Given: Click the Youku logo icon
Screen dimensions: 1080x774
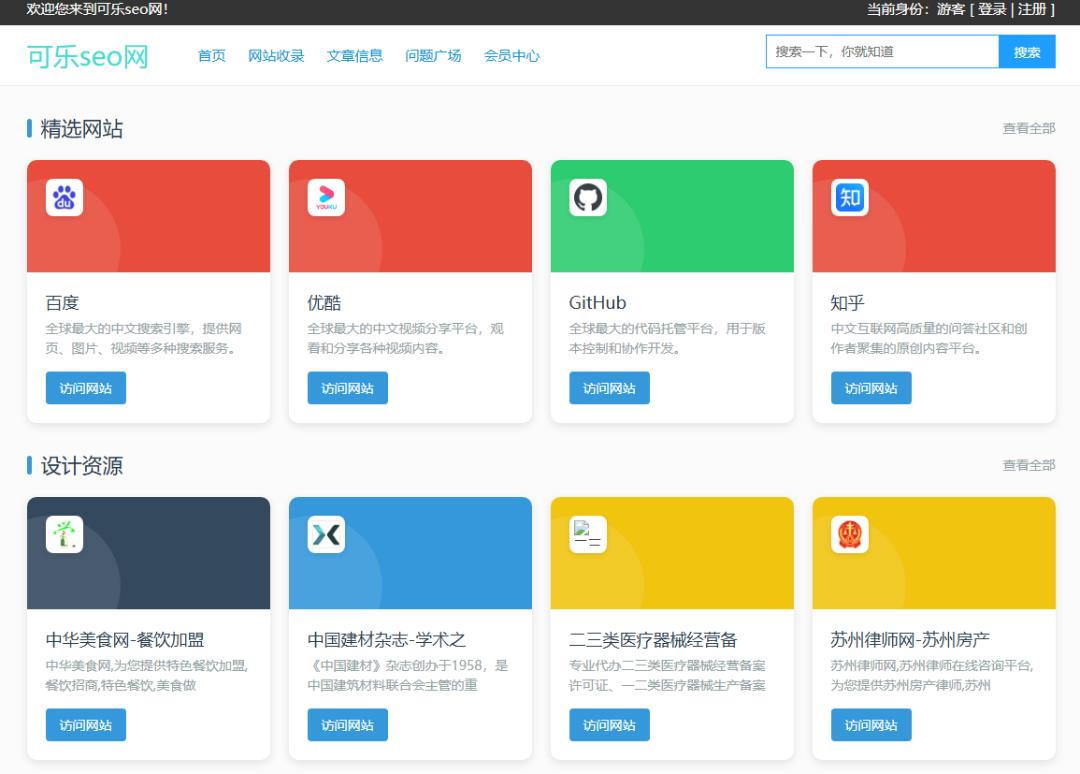Looking at the screenshot, I should [x=326, y=198].
